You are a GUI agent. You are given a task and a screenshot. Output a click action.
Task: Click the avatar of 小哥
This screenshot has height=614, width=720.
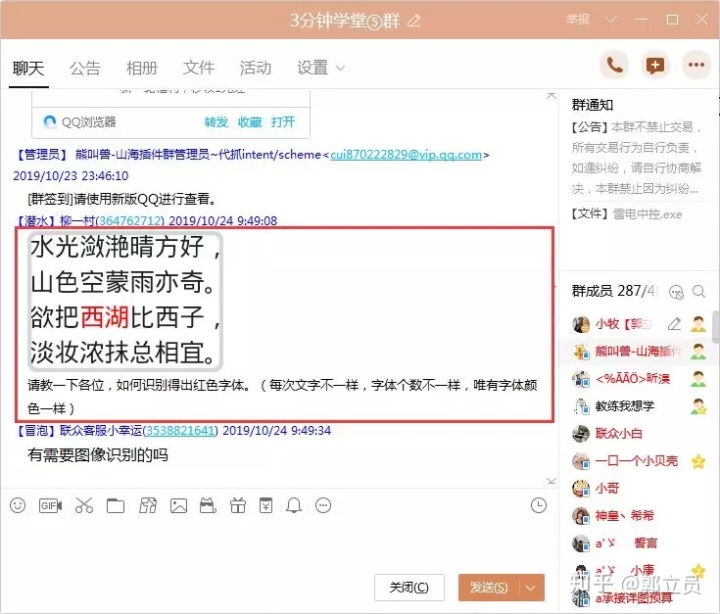click(581, 488)
